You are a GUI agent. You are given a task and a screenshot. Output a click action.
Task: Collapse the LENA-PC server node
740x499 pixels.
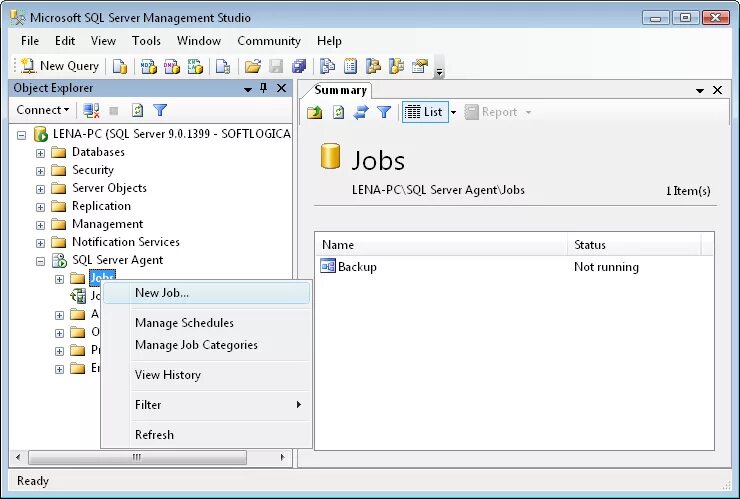(21, 135)
